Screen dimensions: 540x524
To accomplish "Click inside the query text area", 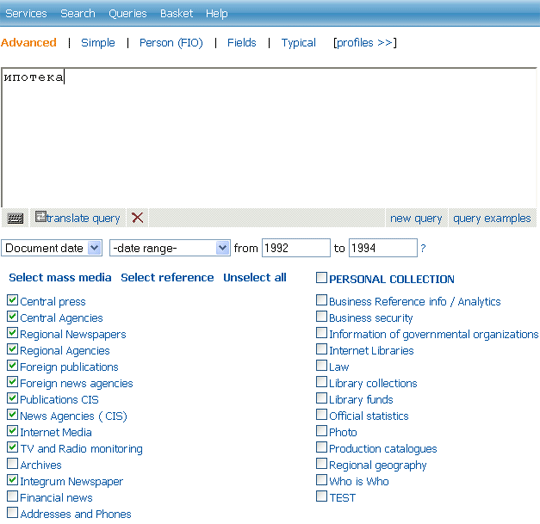I will 269,137.
